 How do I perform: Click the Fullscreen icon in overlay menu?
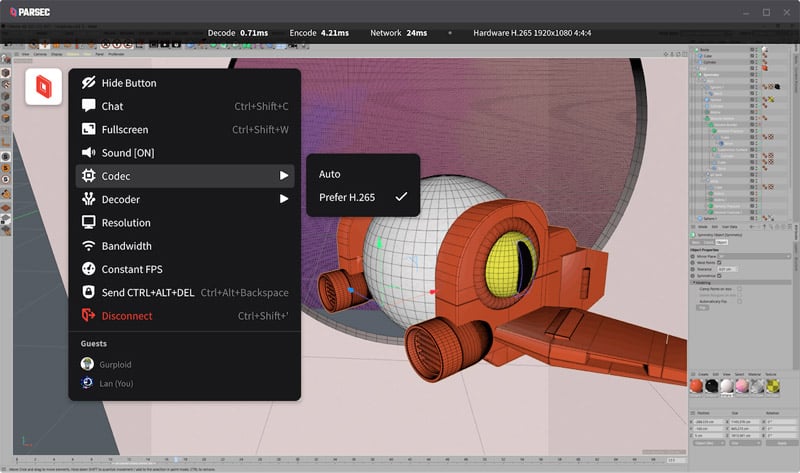tap(88, 130)
